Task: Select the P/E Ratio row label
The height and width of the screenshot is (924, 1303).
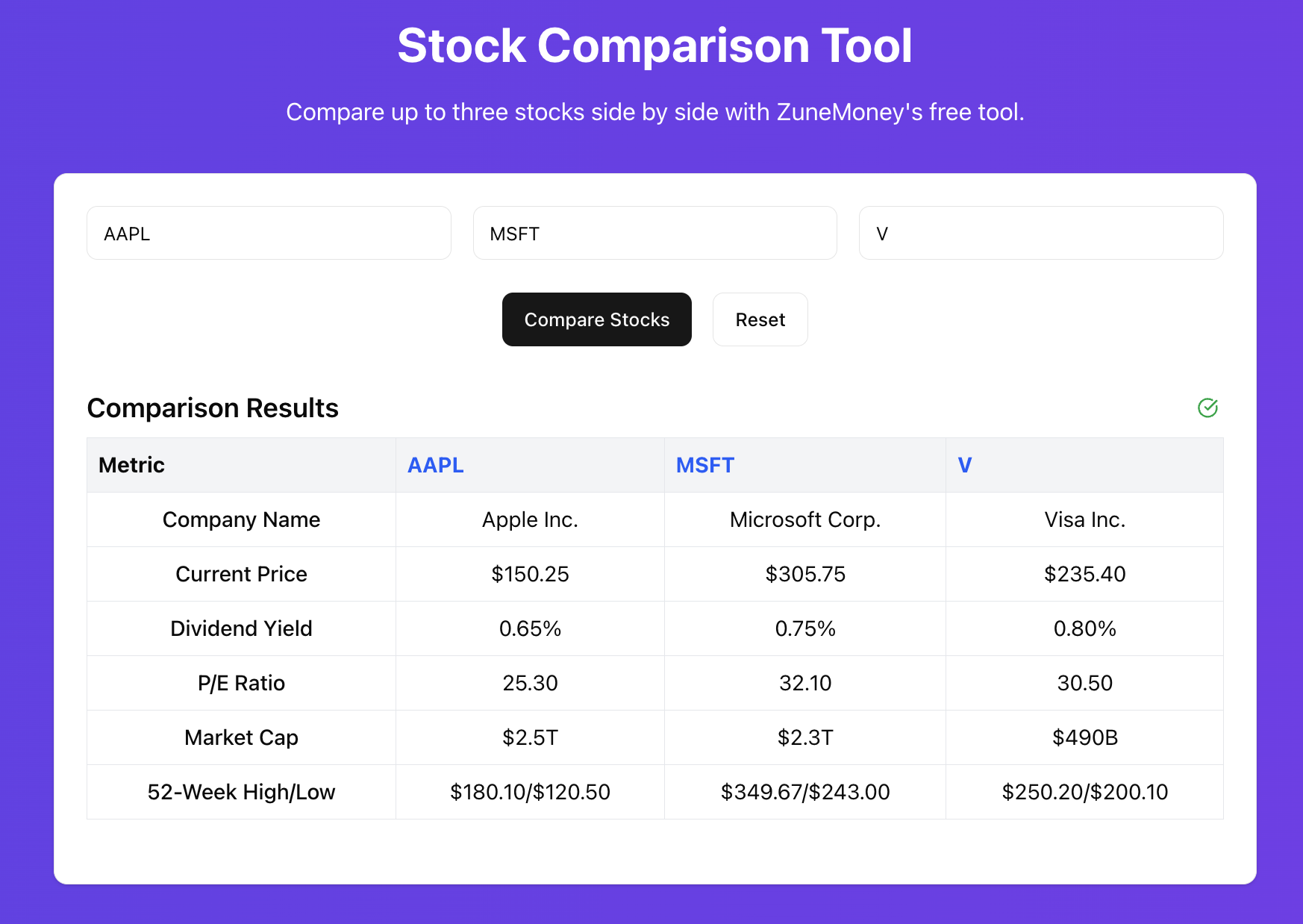Action: pyautogui.click(x=241, y=683)
